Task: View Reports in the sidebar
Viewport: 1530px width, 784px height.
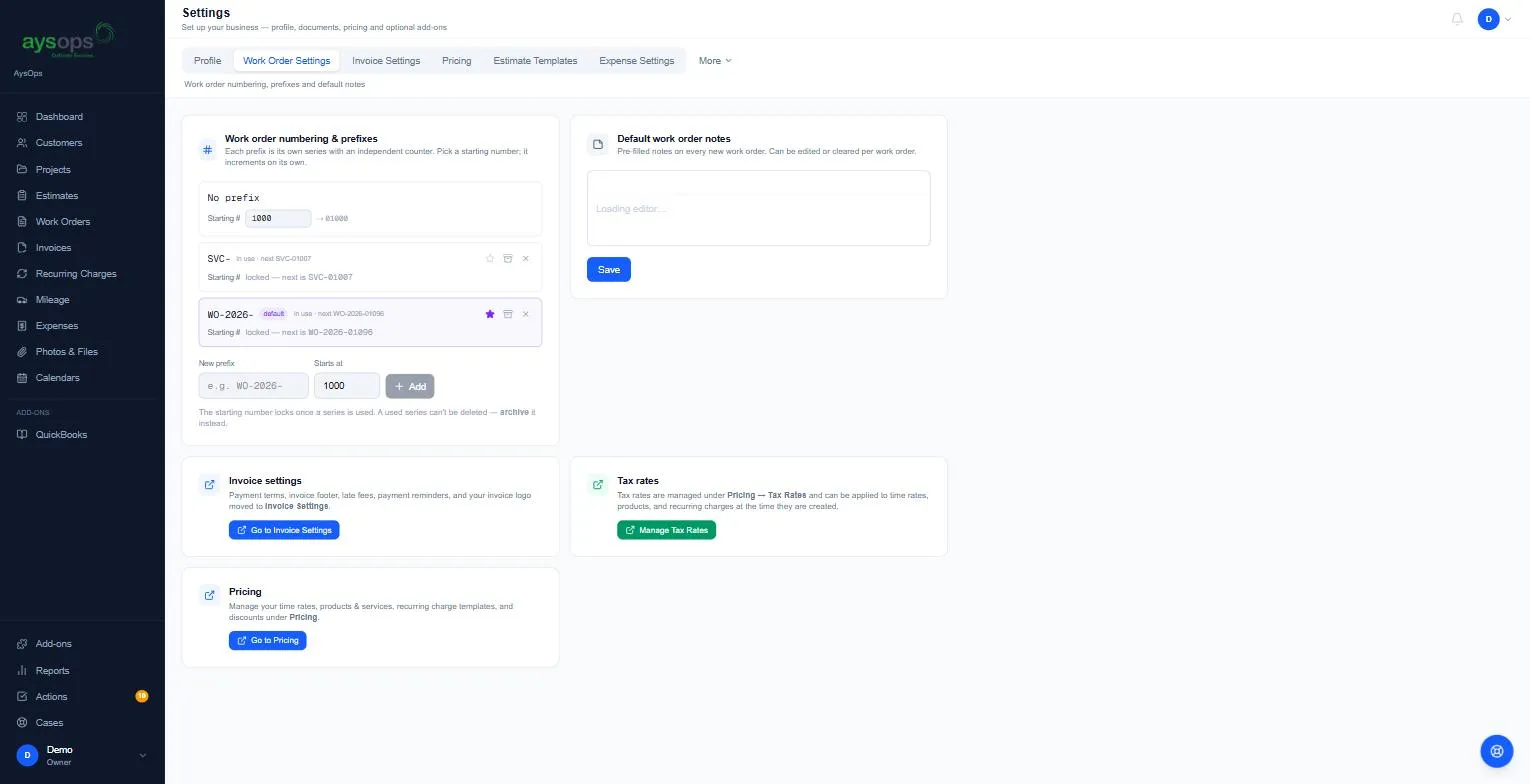Action: 82,671
